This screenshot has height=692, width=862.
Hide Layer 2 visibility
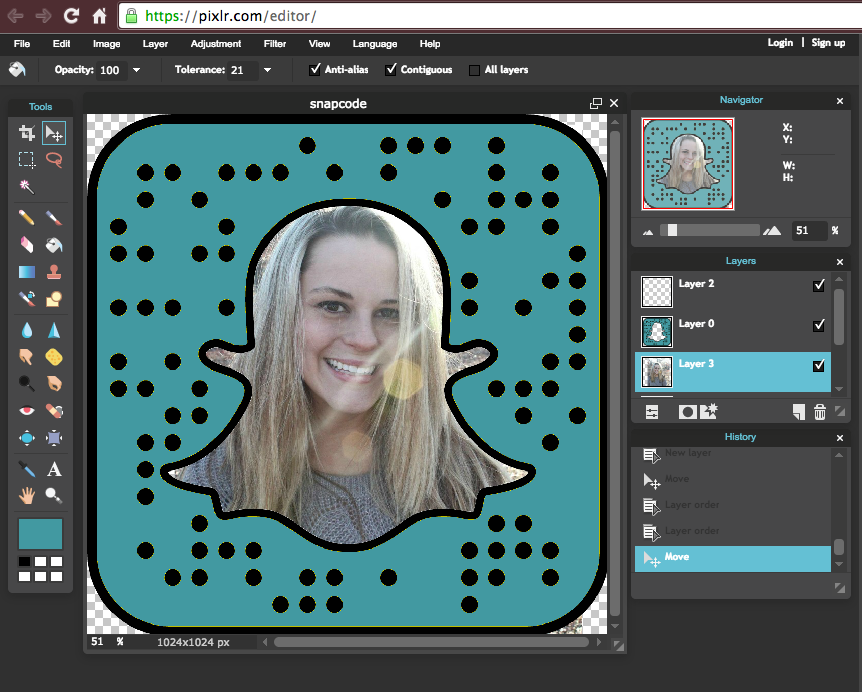tap(819, 285)
